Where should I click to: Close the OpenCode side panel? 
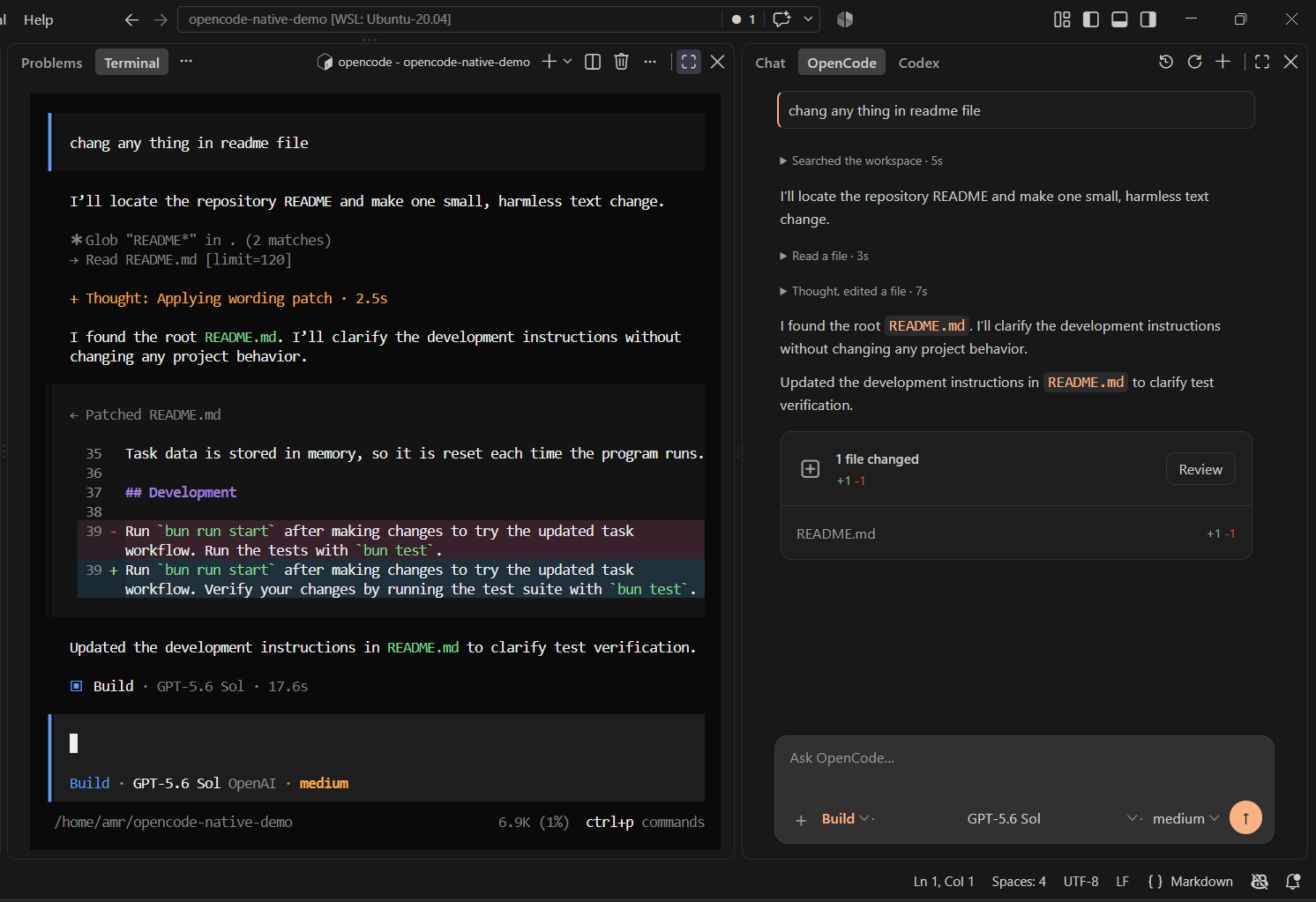coord(1290,62)
